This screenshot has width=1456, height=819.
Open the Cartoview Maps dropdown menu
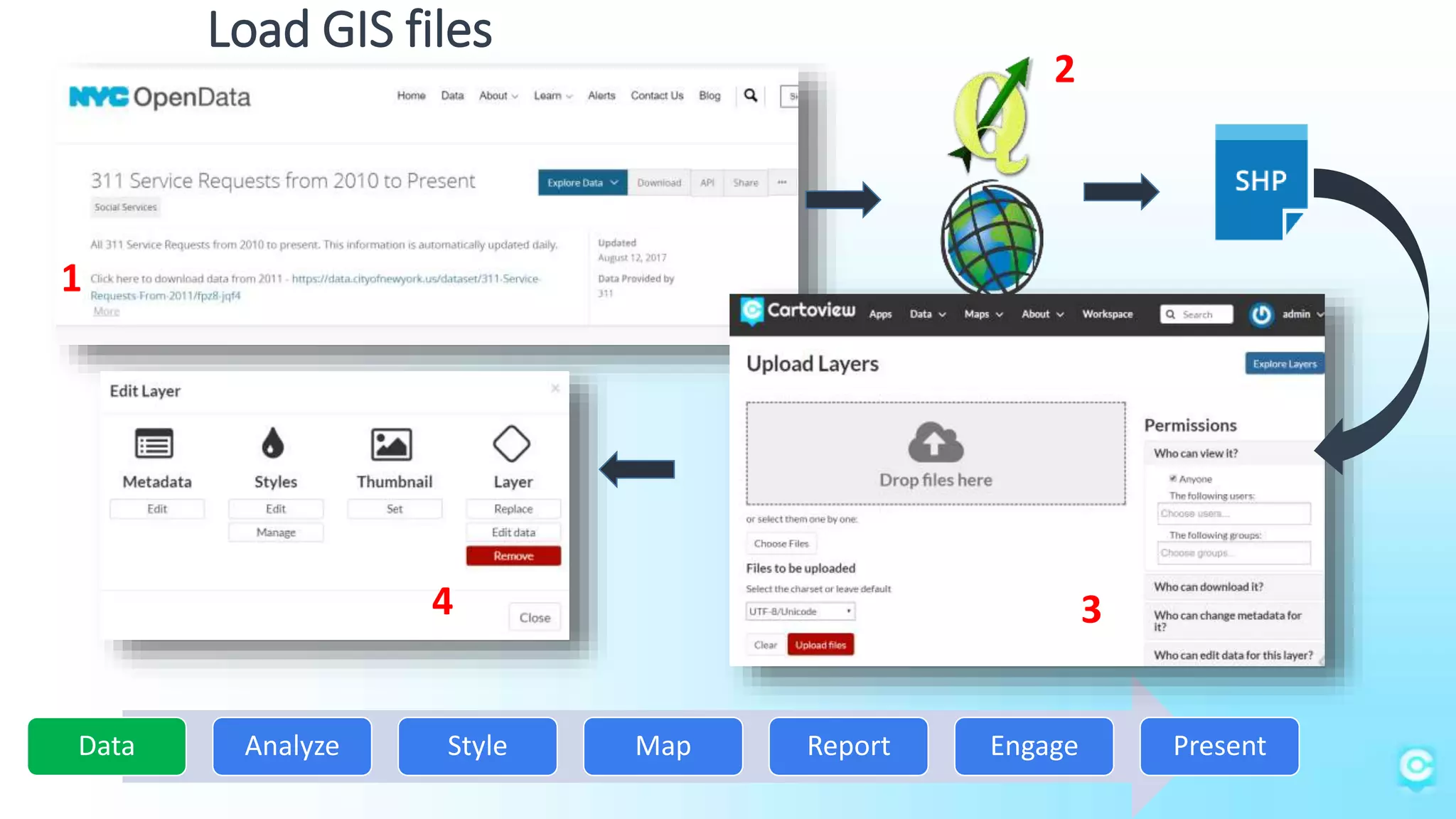coord(983,314)
